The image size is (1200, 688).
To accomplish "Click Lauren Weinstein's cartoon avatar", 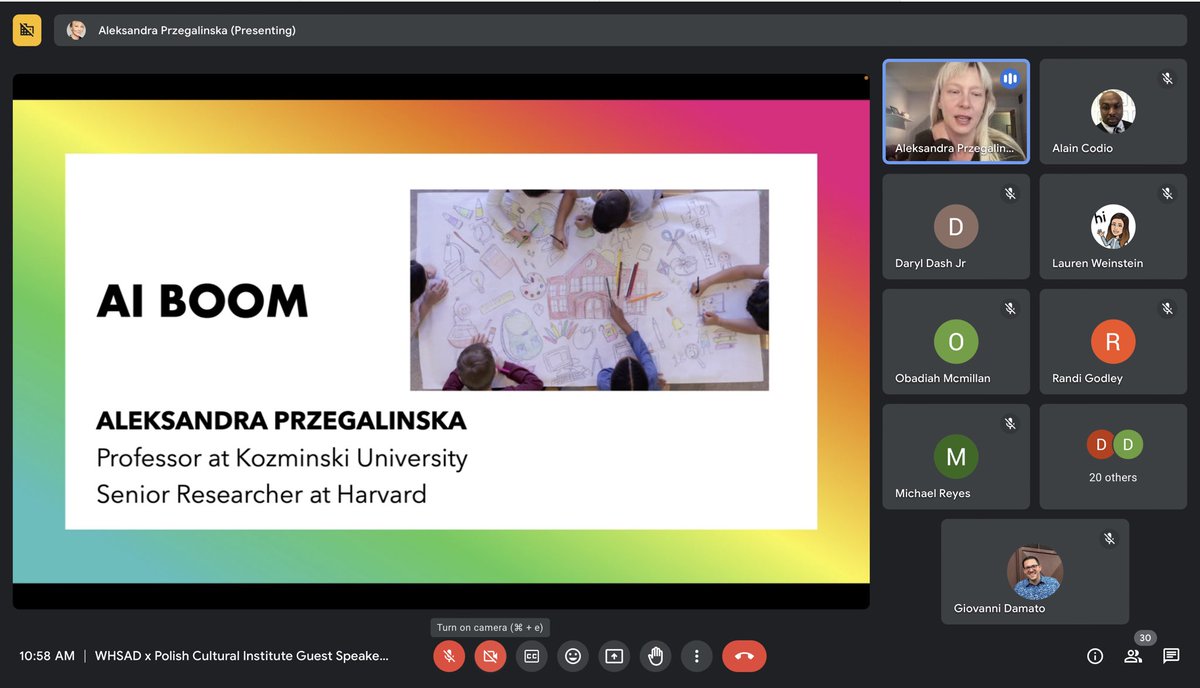I will coord(1112,227).
